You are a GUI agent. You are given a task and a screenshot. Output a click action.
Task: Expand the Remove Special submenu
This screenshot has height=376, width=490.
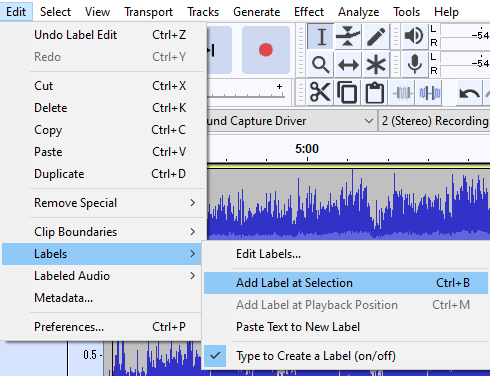click(103, 203)
